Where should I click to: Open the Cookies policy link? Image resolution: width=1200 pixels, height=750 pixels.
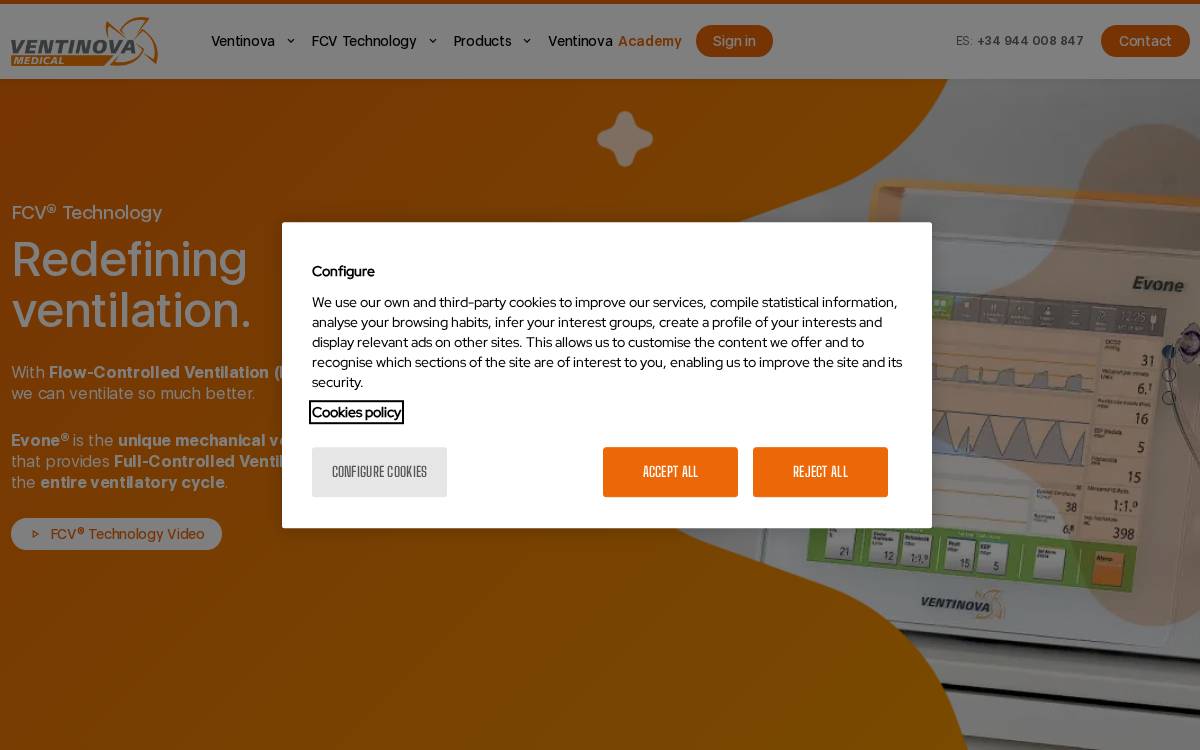(x=356, y=412)
